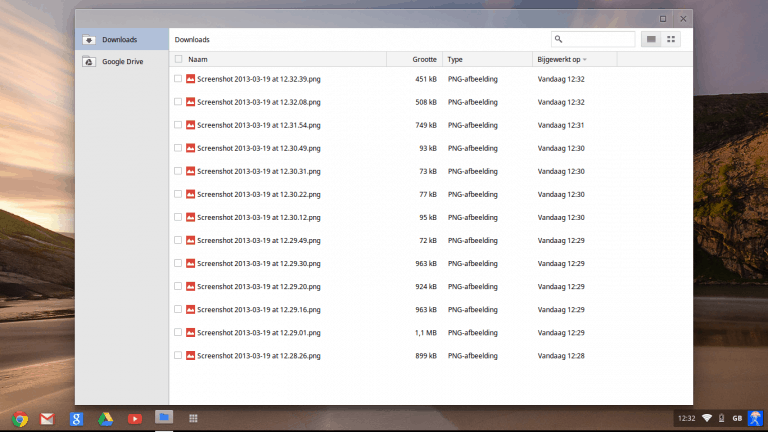This screenshot has width=768, height=432.
Task: Click the 749 kB size value
Action: click(426, 125)
